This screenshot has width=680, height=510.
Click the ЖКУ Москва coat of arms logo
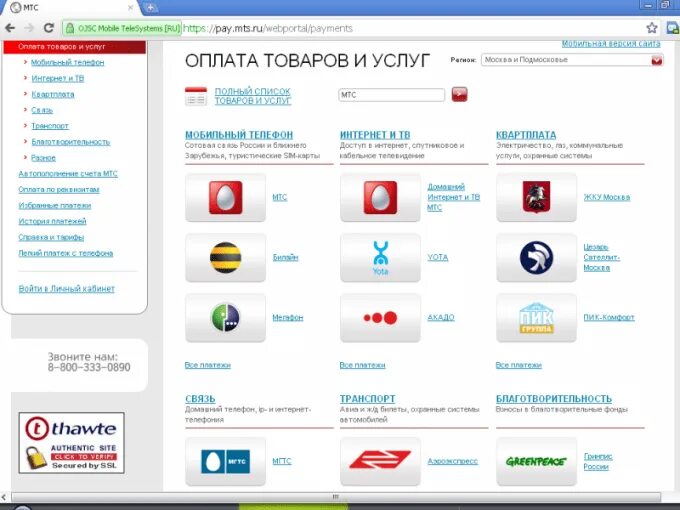[536, 198]
